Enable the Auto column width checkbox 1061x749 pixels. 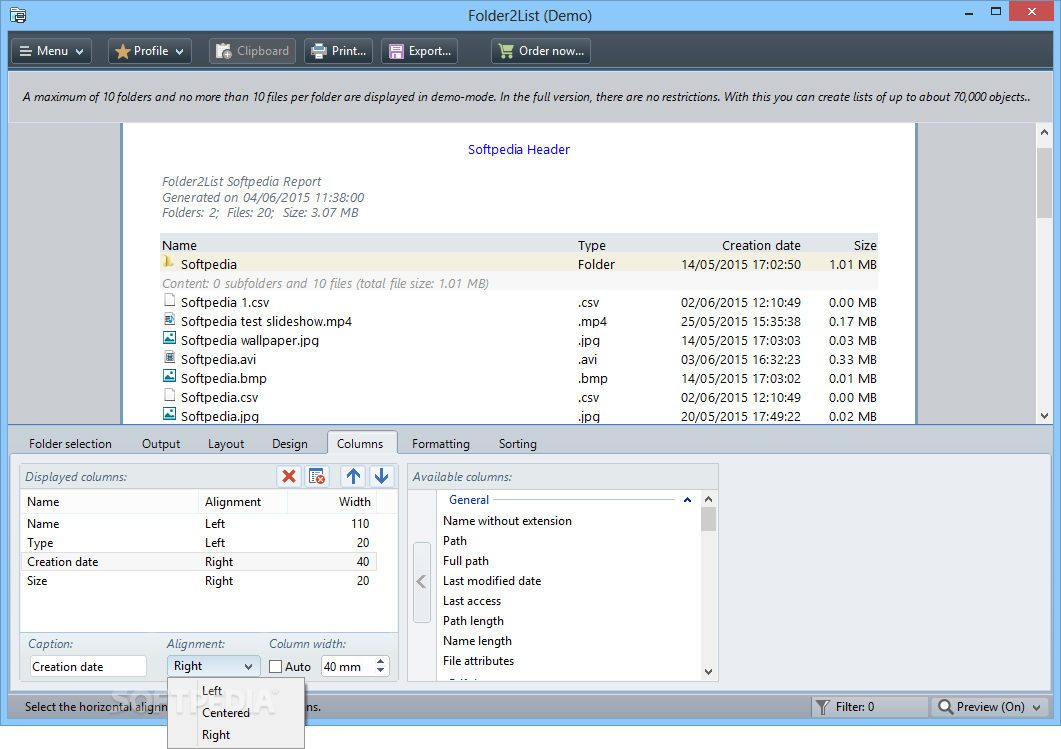point(275,666)
